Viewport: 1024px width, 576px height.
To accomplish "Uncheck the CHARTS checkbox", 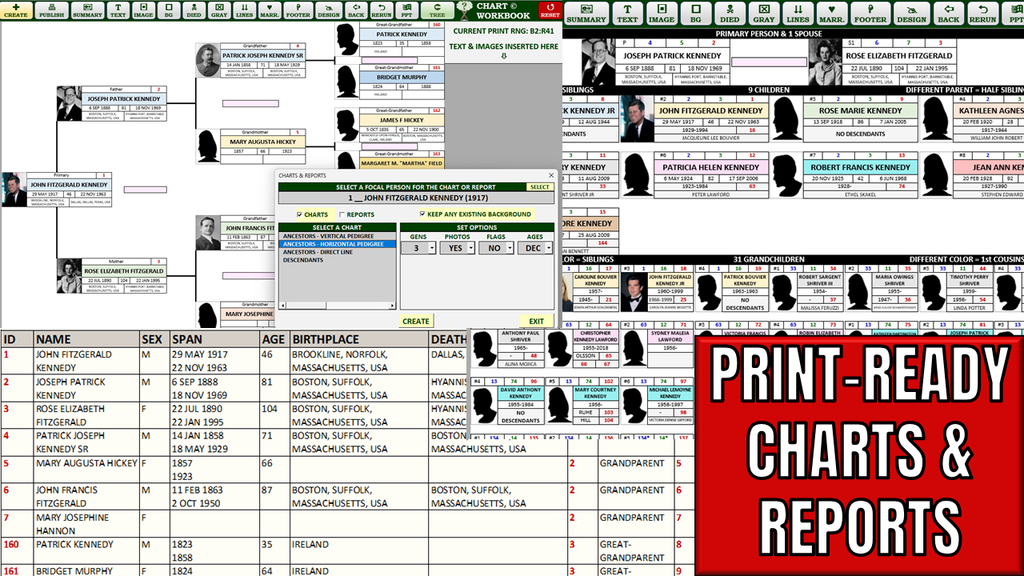I will pos(299,214).
